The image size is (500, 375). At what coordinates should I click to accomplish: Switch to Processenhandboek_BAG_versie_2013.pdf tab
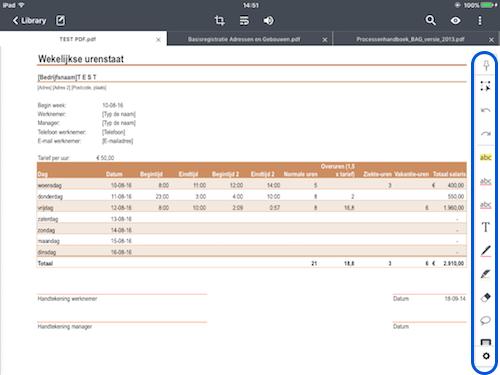410,39
